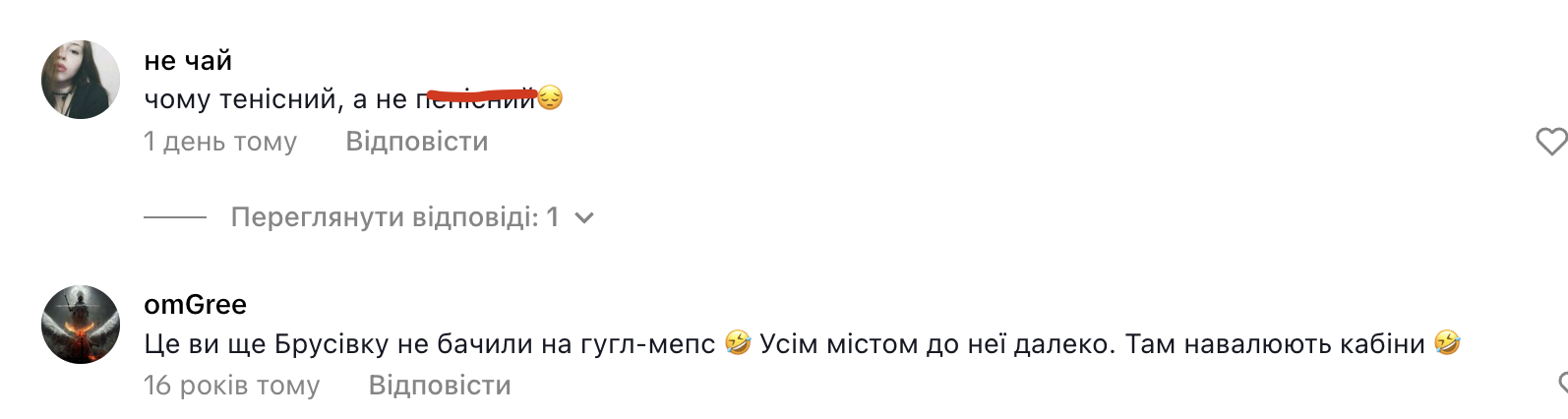Viewport: 1568px width, 419px height.
Task: Reply to omGree's comment via Відповісти
Action: click(x=440, y=386)
